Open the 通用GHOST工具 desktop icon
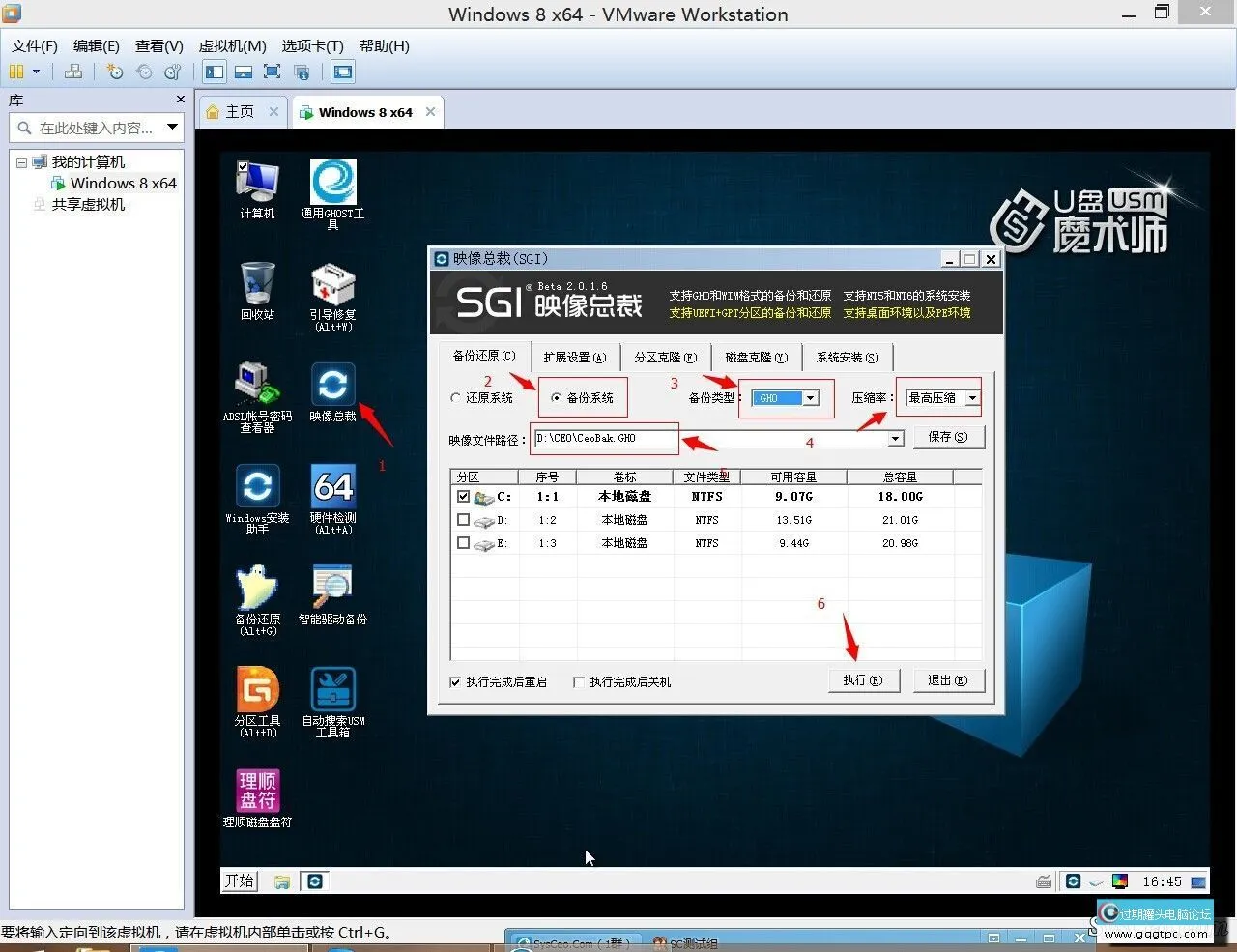This screenshot has height=952, width=1237. 332,184
